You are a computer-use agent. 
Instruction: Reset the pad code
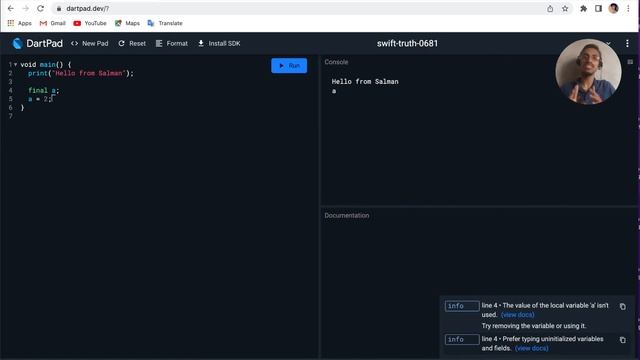point(132,43)
